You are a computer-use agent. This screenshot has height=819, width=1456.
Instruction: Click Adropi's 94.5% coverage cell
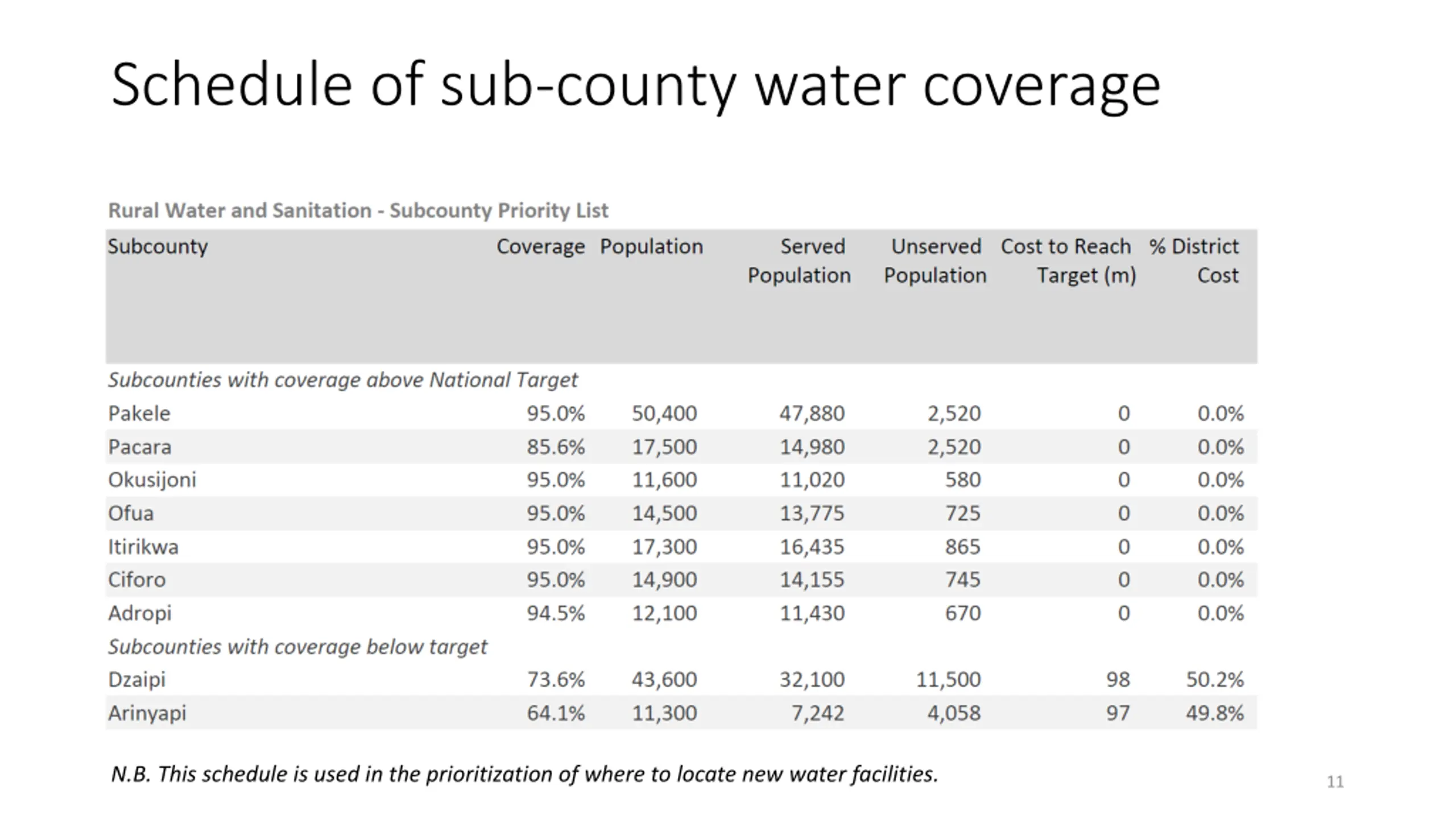click(555, 614)
